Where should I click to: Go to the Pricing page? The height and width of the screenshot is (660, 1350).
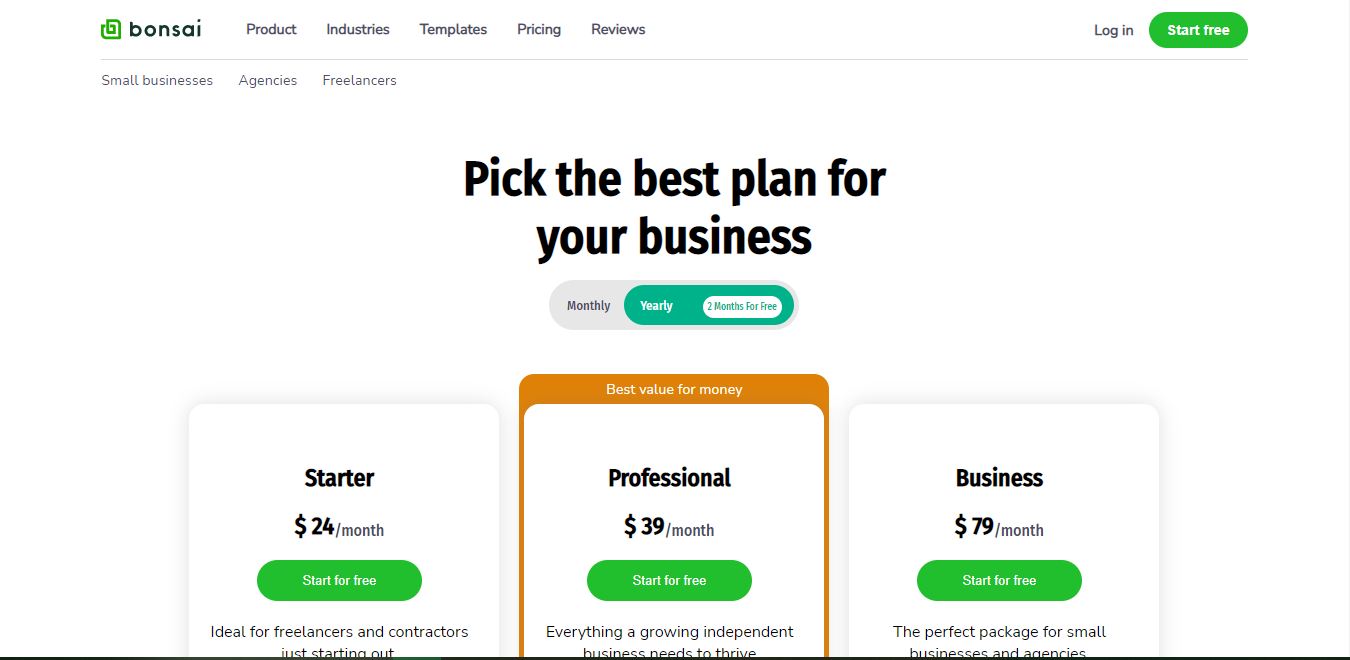539,29
